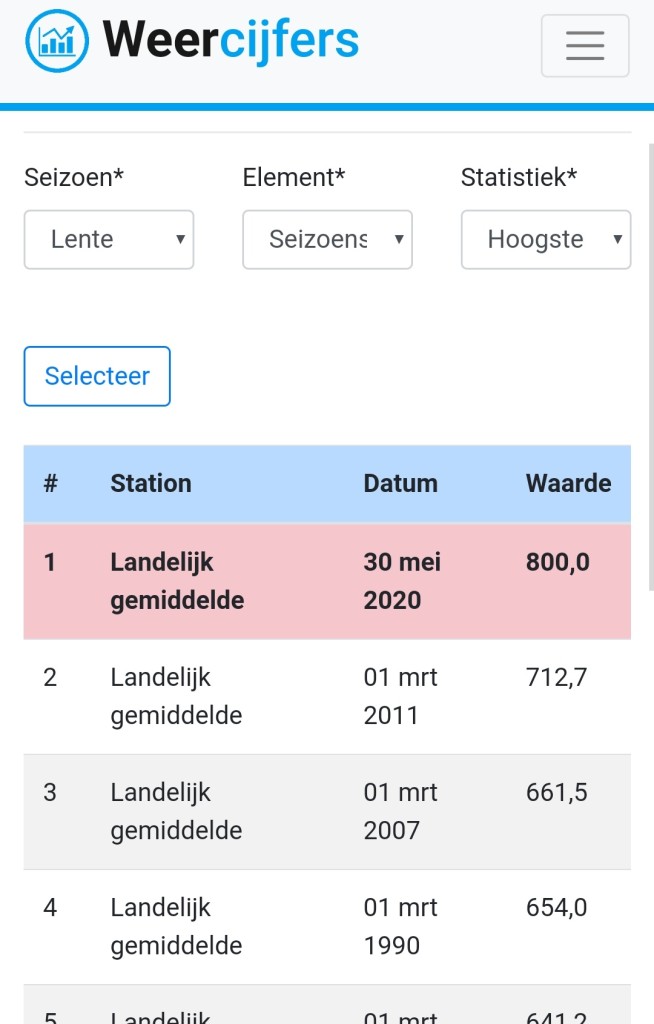Click the 800,0 value cell
Image resolution: width=654 pixels, height=1024 pixels.
pyautogui.click(x=558, y=562)
